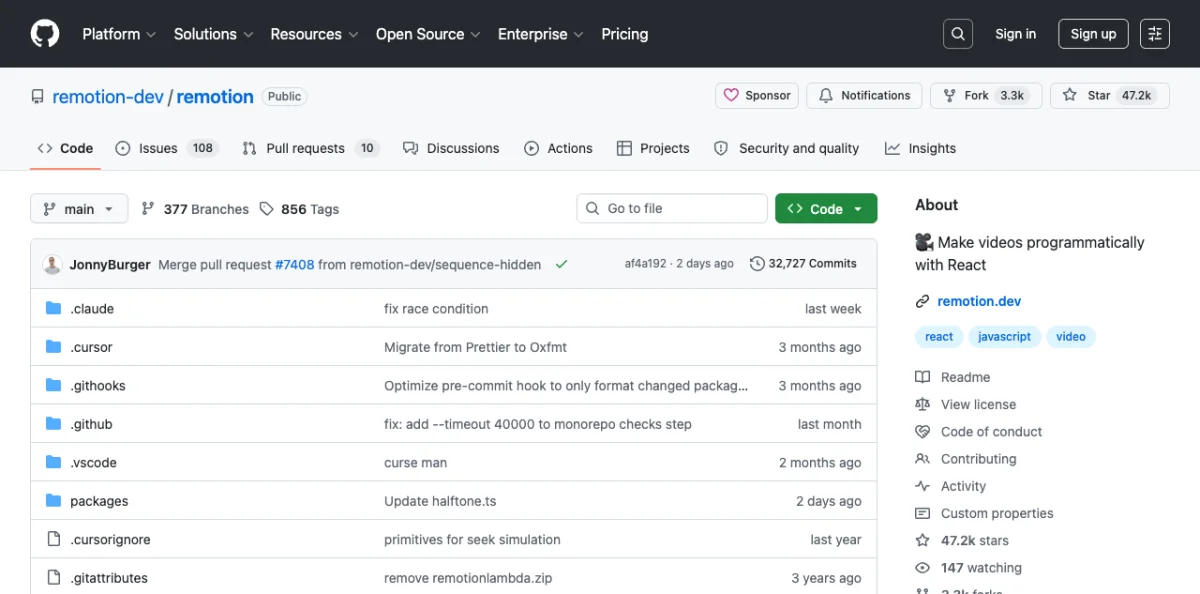Open commit hash af4a192

click(645, 264)
